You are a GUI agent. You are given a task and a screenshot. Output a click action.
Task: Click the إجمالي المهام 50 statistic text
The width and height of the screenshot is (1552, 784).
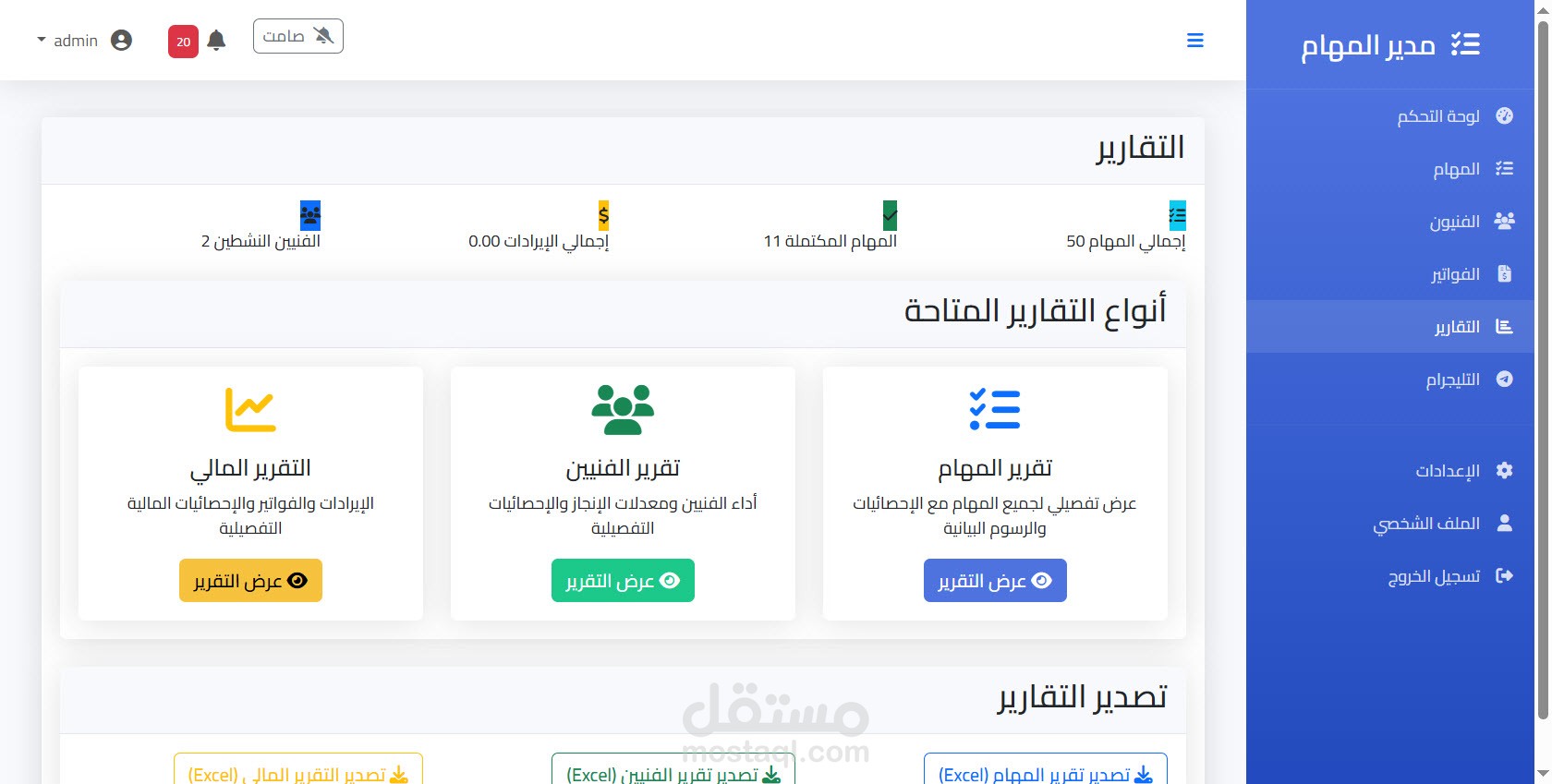click(1125, 241)
